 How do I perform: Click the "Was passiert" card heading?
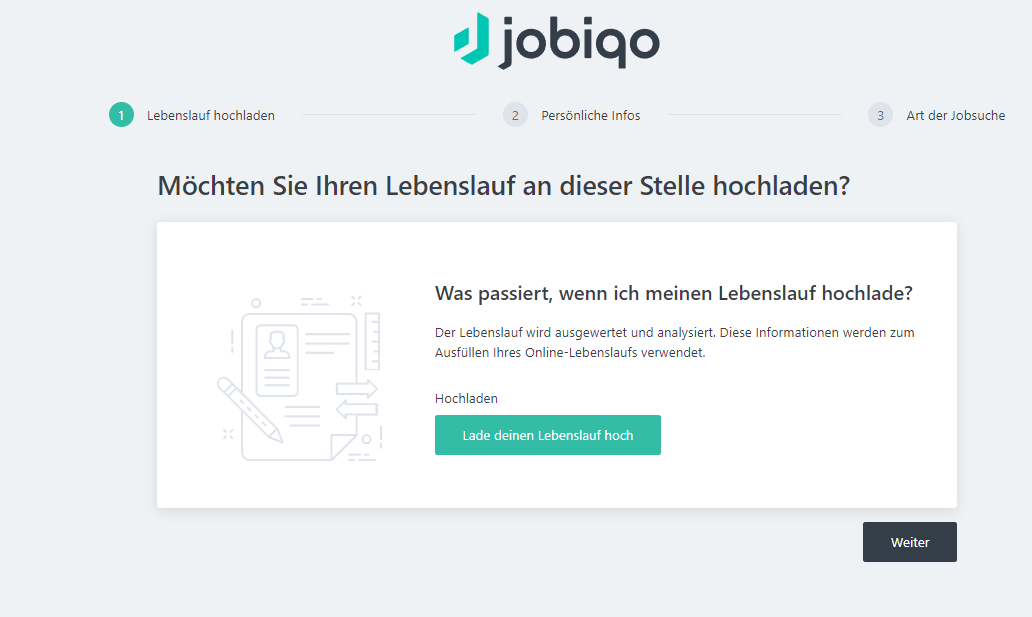point(674,293)
